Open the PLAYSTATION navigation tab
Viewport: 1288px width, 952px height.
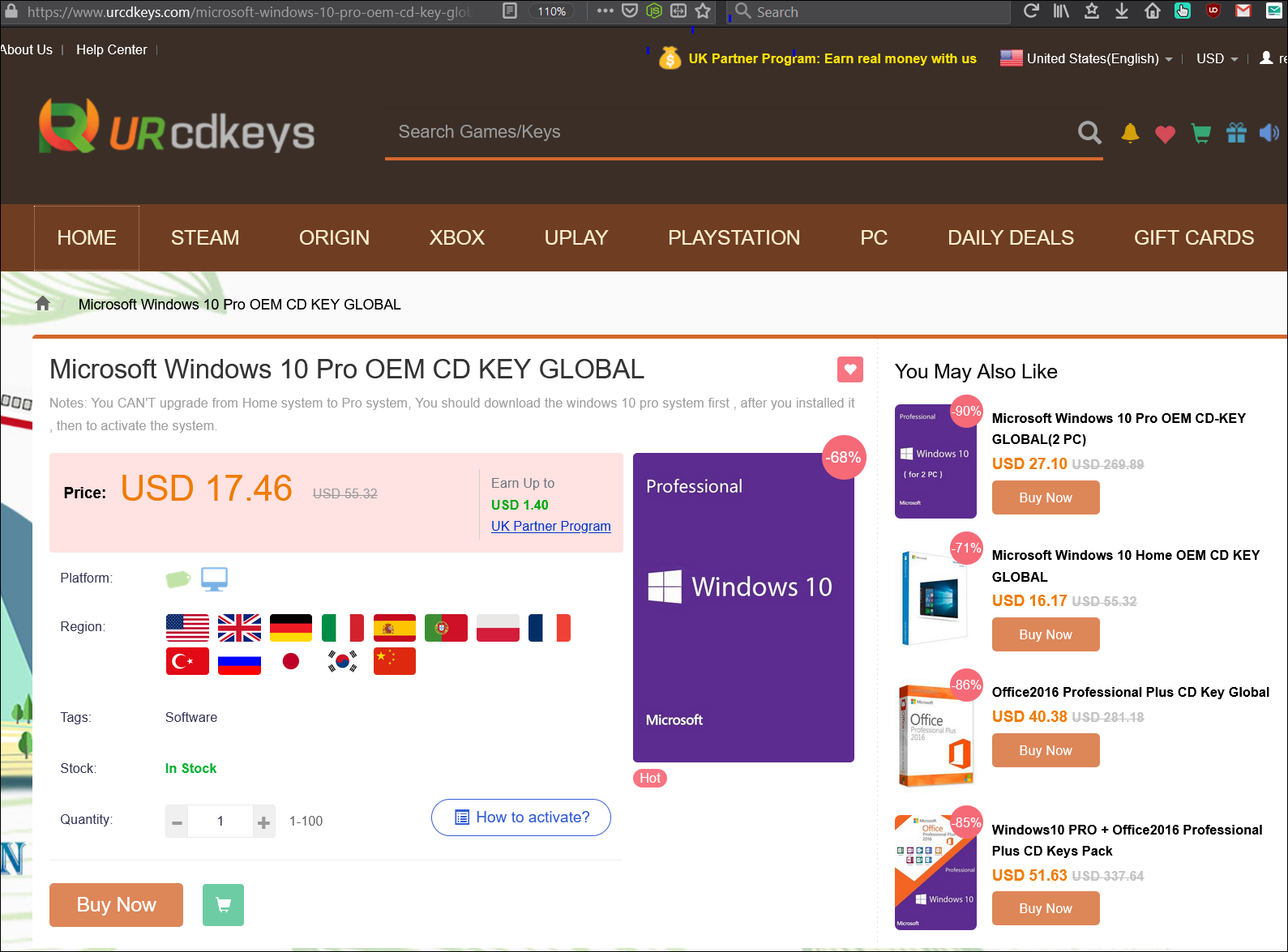click(x=734, y=237)
